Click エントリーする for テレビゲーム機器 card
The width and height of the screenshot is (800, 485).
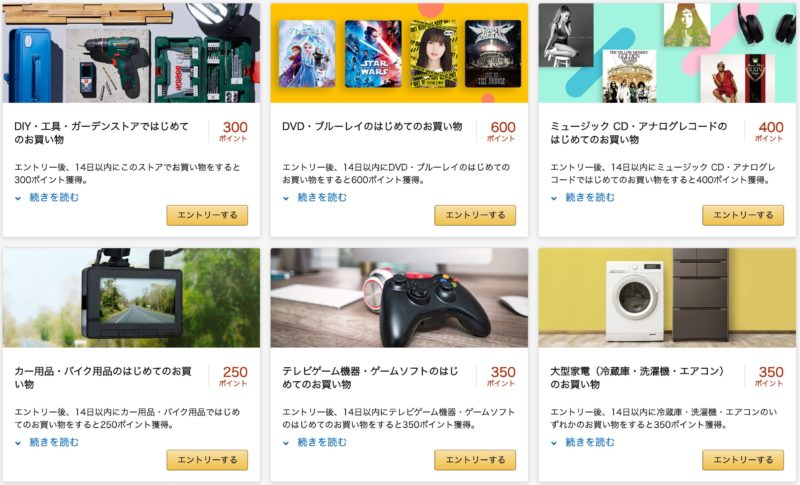point(475,460)
